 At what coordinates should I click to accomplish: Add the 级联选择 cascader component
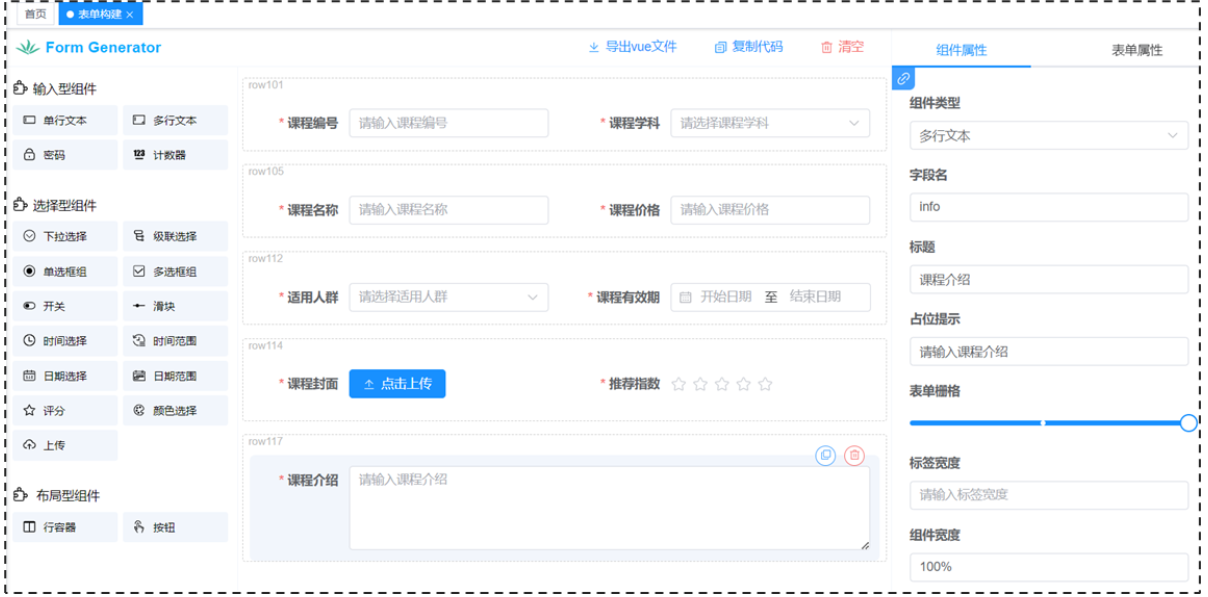coord(174,237)
